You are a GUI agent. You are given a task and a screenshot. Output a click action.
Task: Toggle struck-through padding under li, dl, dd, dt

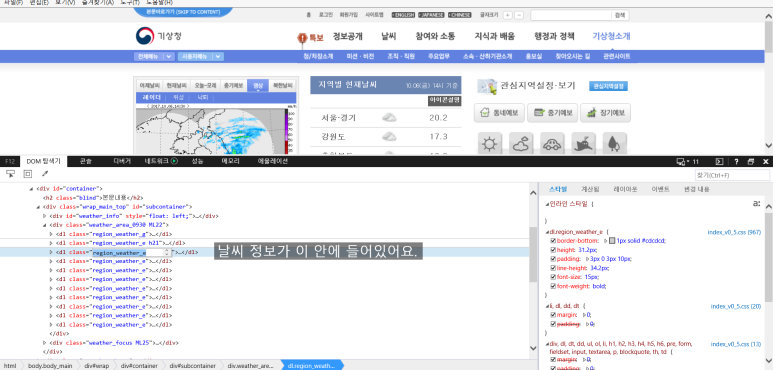[x=553, y=324]
